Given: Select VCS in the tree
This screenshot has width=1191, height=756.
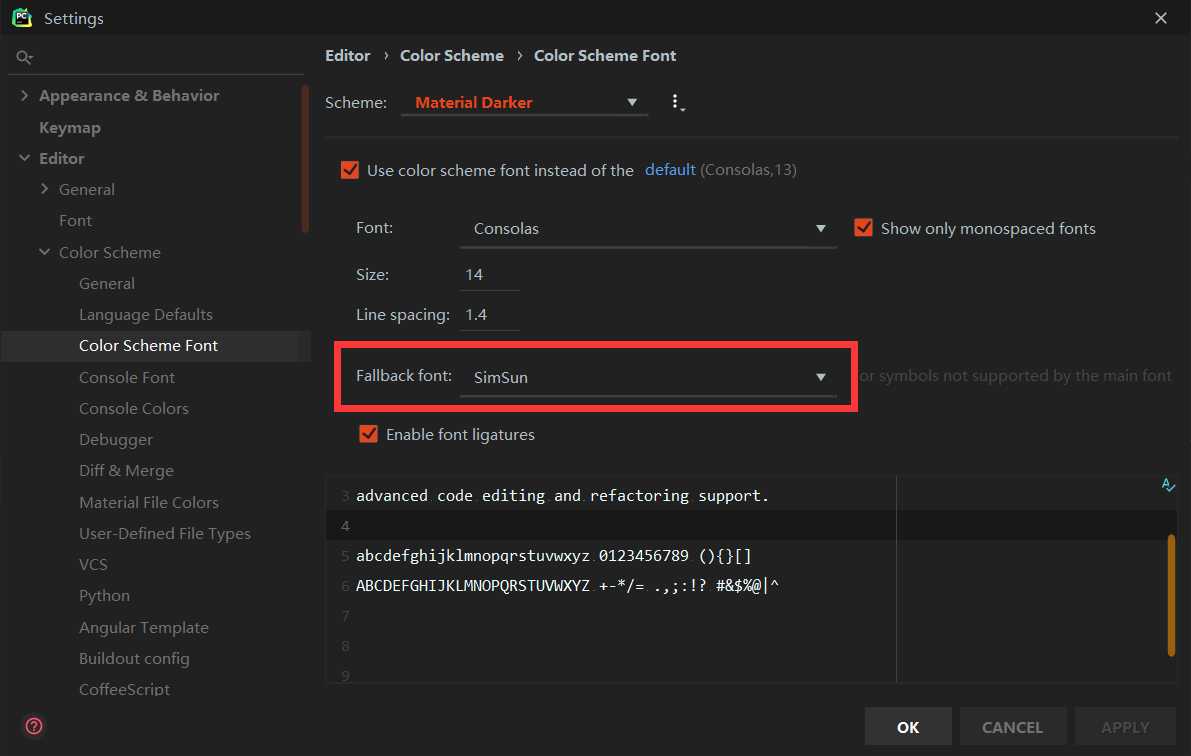Looking at the screenshot, I should (93, 565).
